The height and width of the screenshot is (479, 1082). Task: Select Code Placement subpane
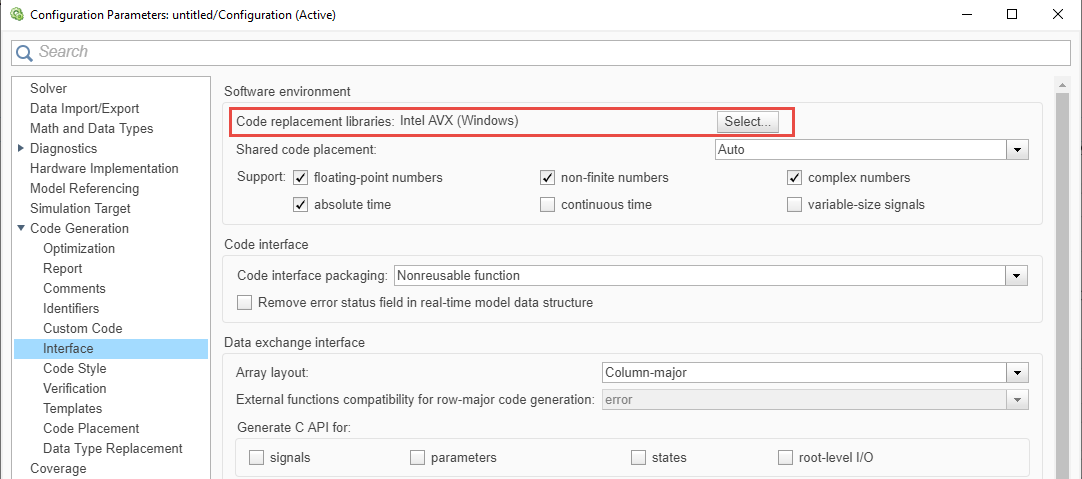tap(91, 429)
